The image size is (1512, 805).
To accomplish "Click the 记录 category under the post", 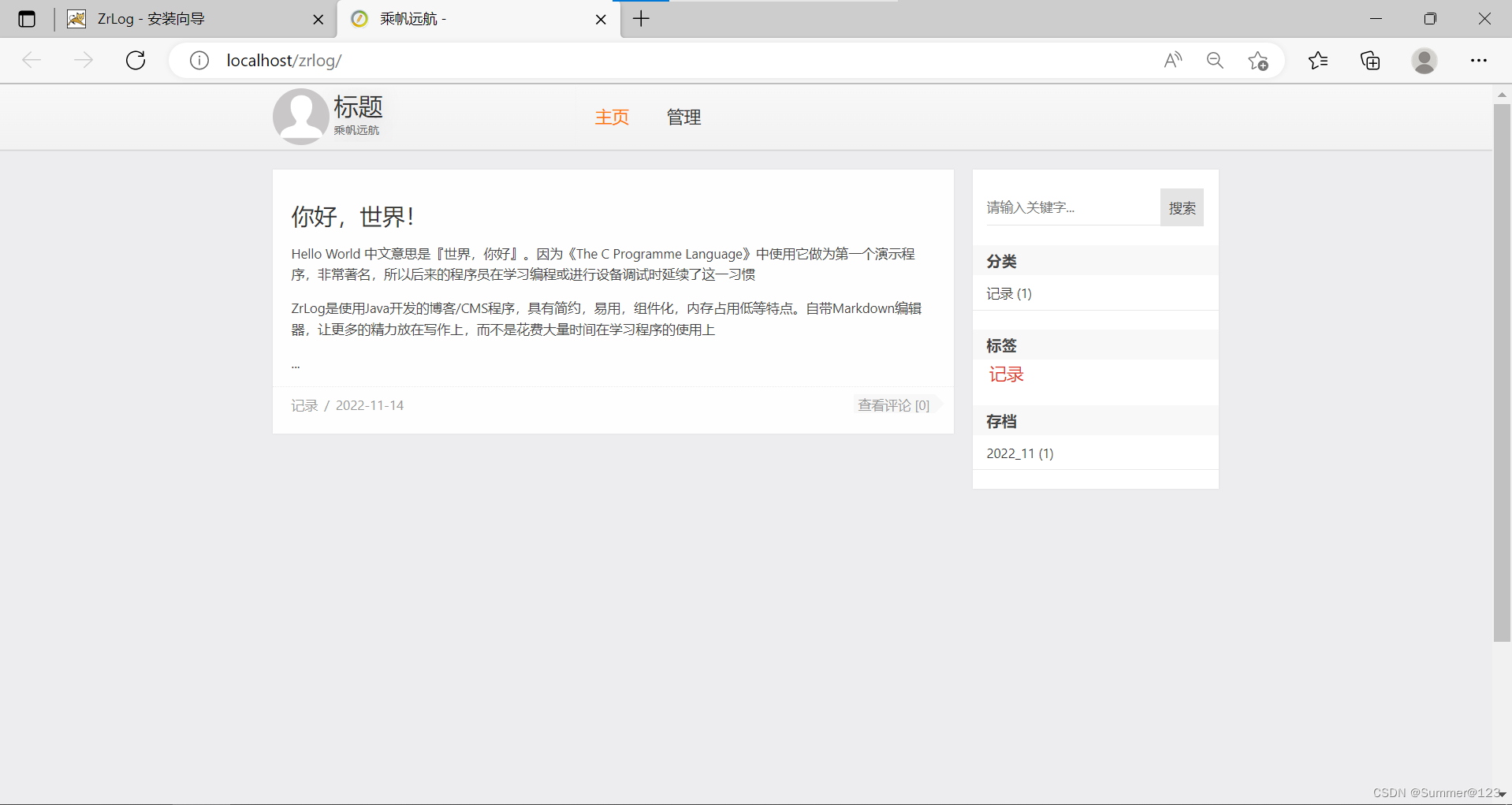I will (x=304, y=405).
